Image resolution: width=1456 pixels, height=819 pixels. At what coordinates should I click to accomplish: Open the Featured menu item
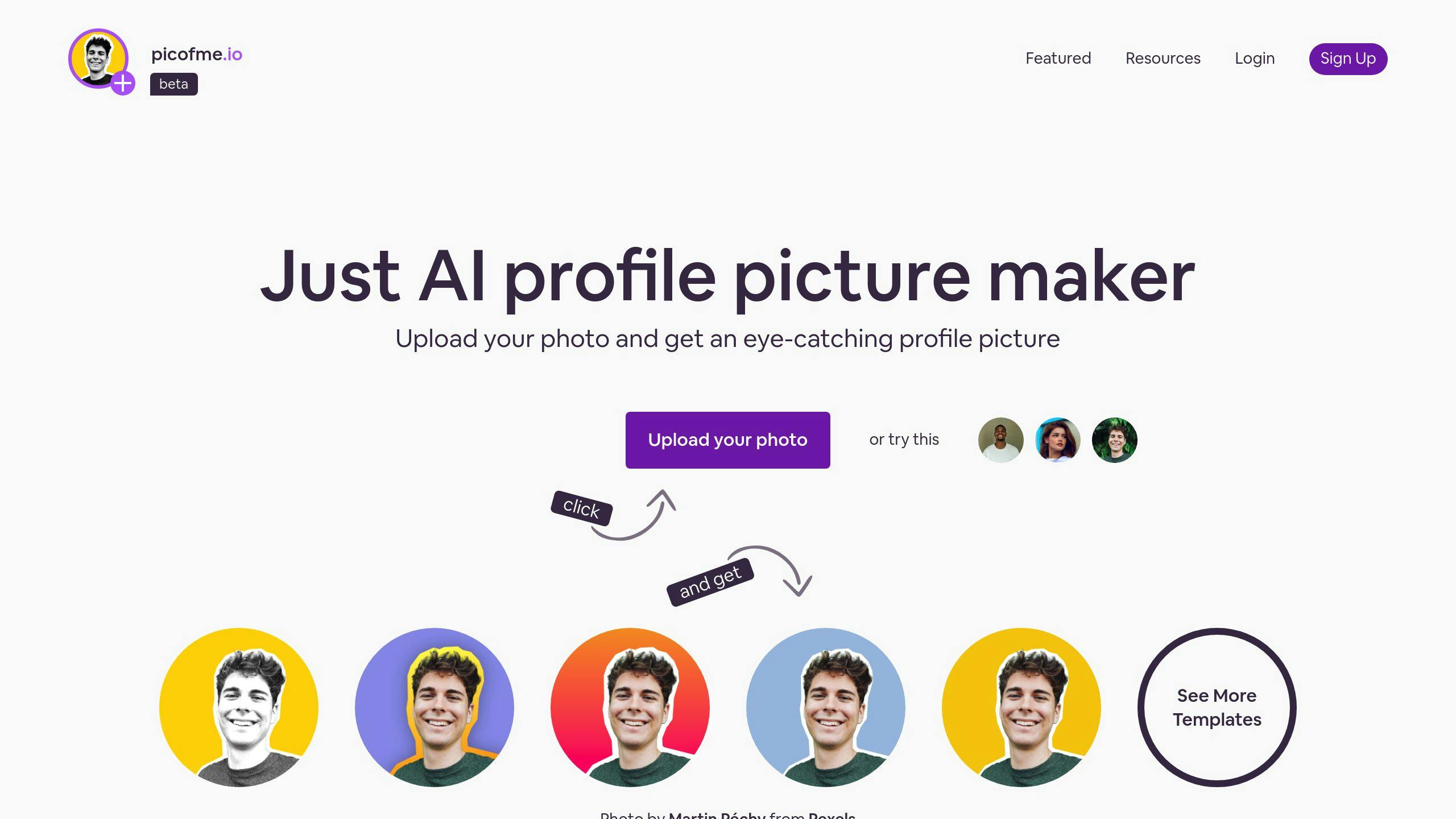pyautogui.click(x=1058, y=58)
